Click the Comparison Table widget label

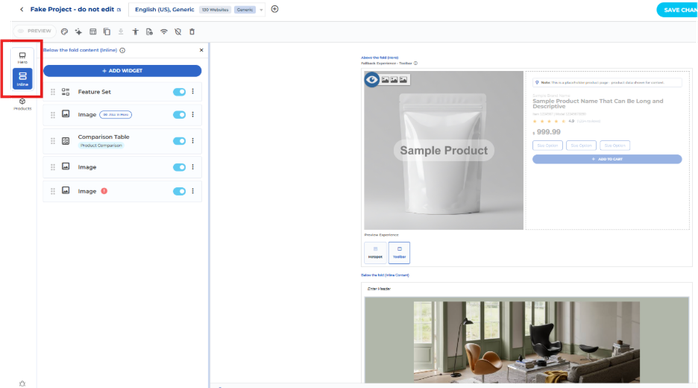pos(104,137)
